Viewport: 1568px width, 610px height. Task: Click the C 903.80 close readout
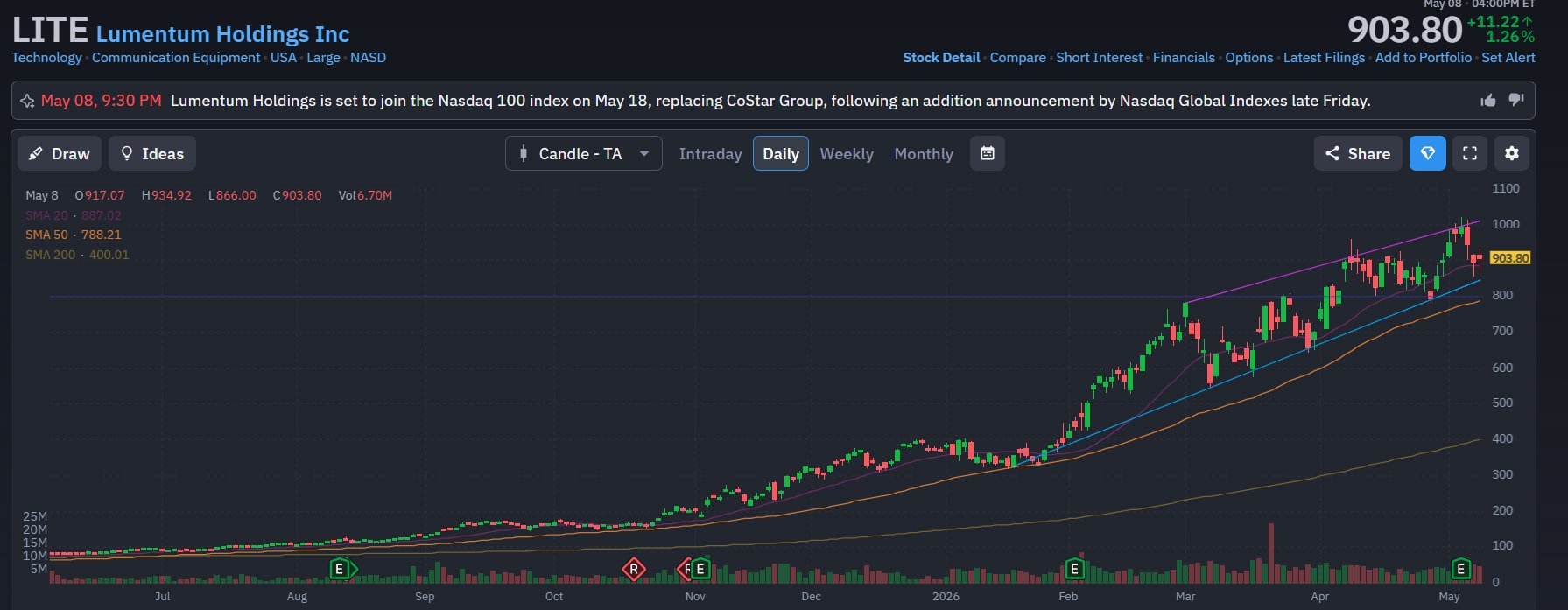coord(298,195)
